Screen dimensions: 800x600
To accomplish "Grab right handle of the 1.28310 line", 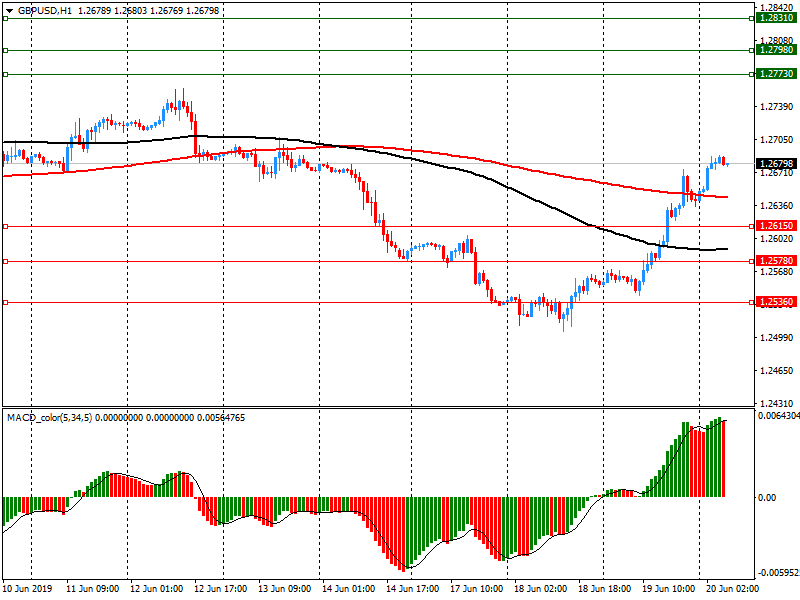I will point(752,18).
